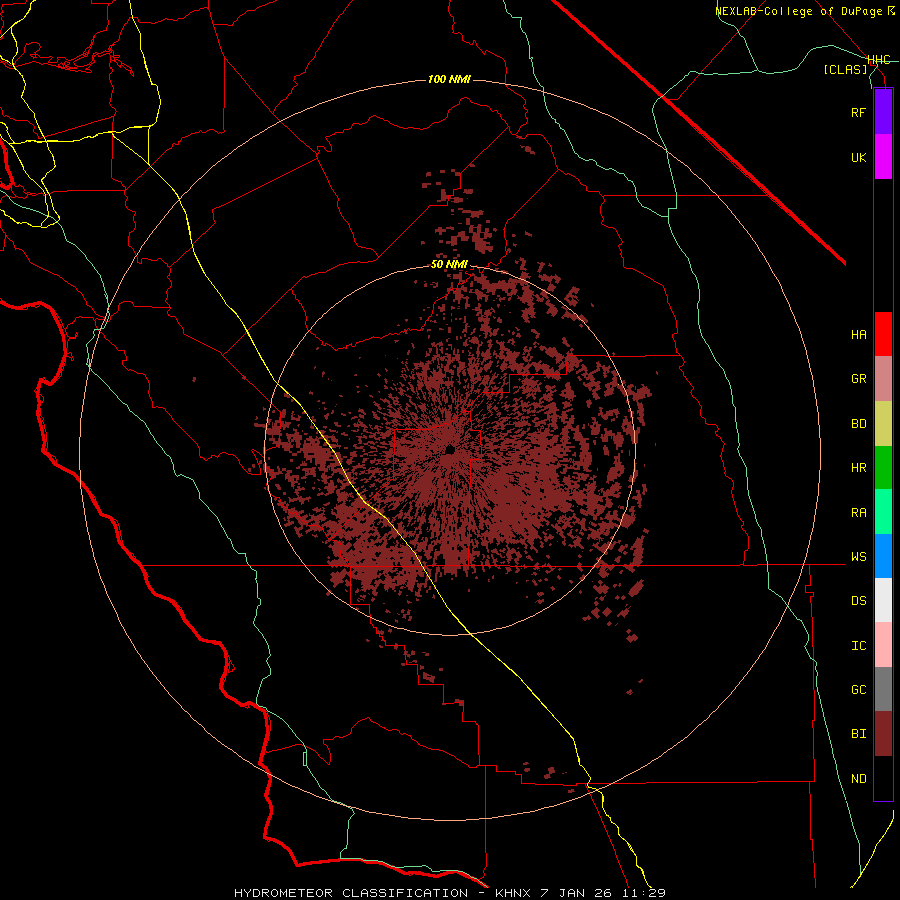Image resolution: width=900 pixels, height=900 pixels.
Task: Click the Hydrometeor Classification KHNX caption
Action: coord(449,893)
